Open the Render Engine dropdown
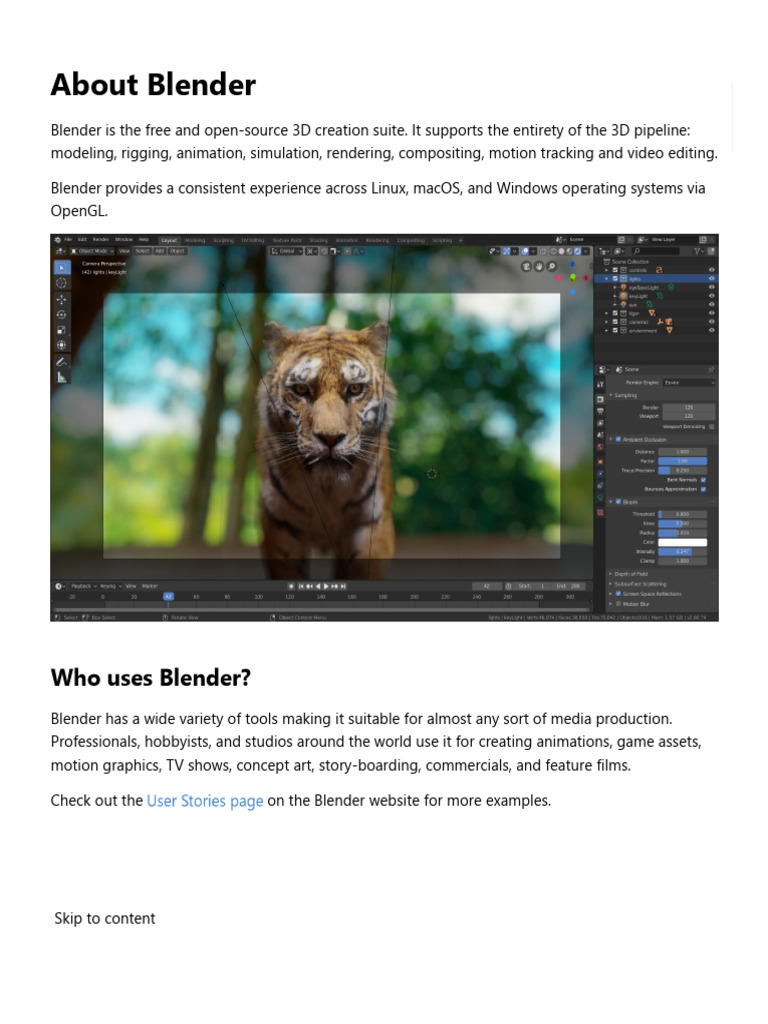Image resolution: width=768 pixels, height=1024 pixels. [688, 382]
